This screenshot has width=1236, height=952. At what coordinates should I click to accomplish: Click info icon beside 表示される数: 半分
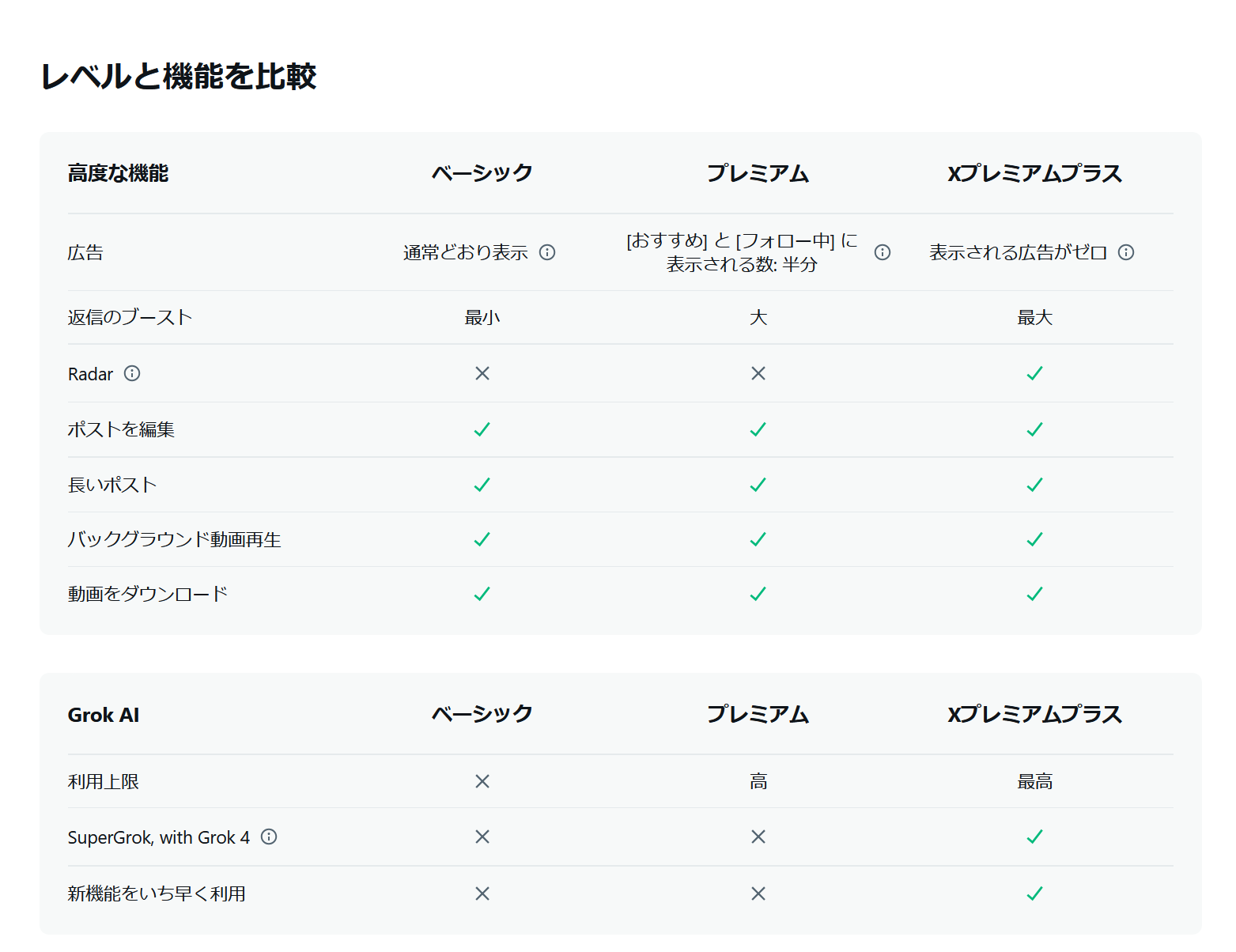click(883, 252)
